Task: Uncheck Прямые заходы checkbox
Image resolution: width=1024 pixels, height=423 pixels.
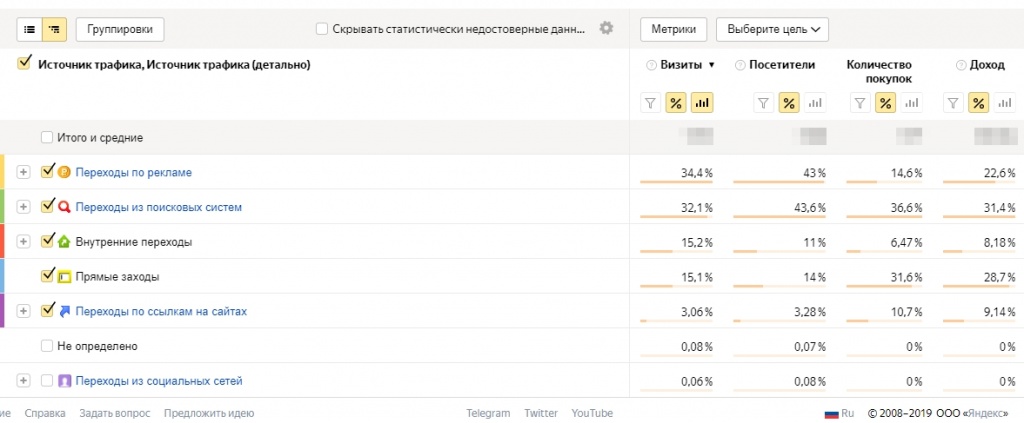Action: (x=47, y=275)
